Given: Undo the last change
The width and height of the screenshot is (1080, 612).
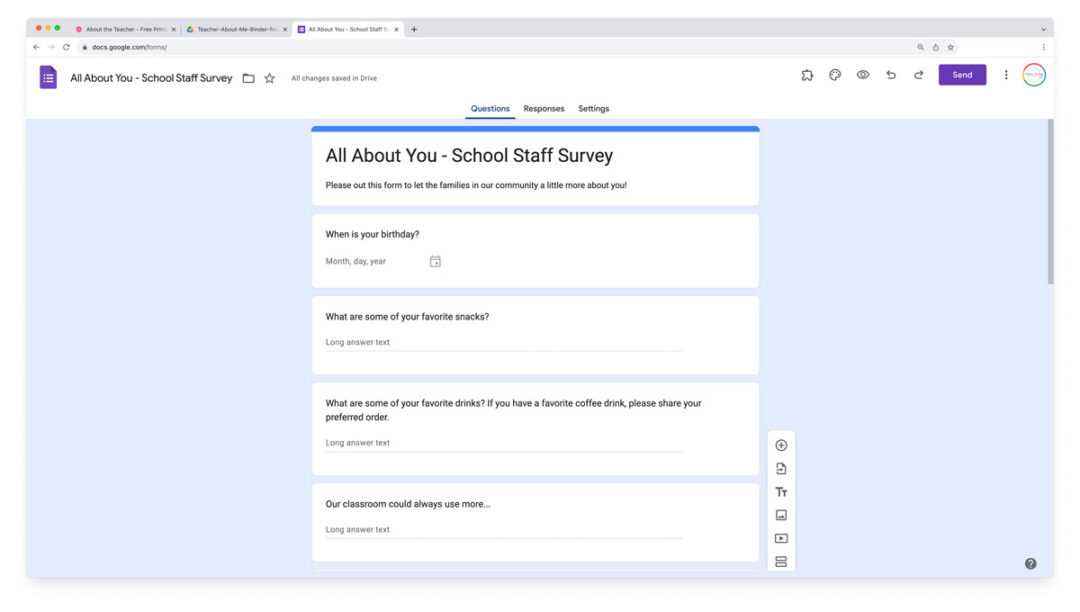Looking at the screenshot, I should click(891, 75).
